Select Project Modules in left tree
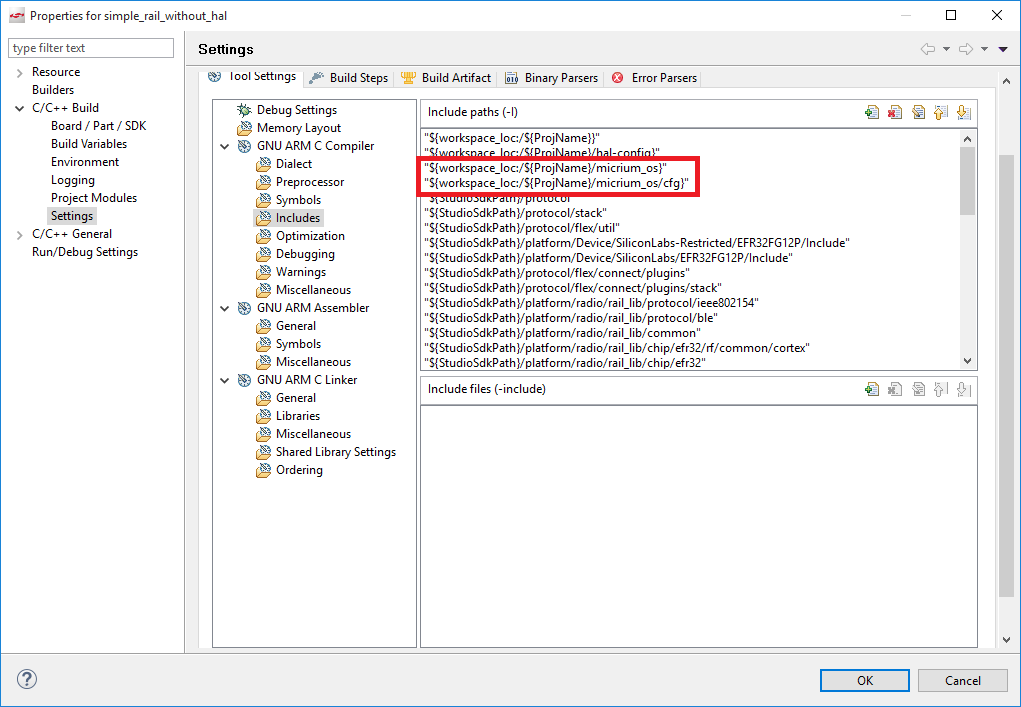 (94, 198)
